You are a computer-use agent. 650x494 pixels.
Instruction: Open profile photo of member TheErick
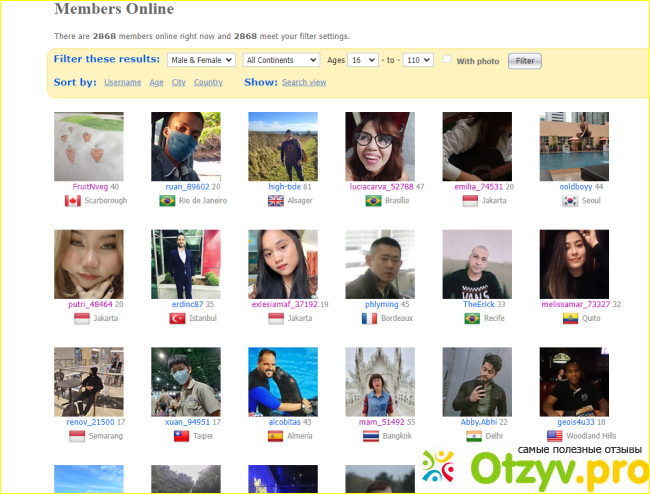[x=477, y=264]
